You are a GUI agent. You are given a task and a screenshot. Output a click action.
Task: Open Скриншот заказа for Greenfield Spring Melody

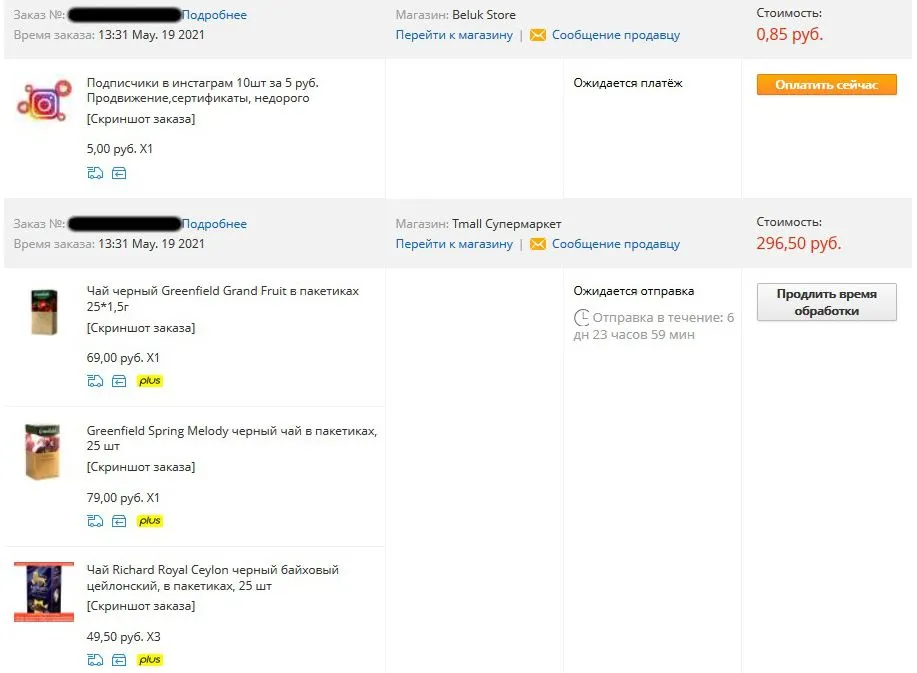click(x=141, y=467)
